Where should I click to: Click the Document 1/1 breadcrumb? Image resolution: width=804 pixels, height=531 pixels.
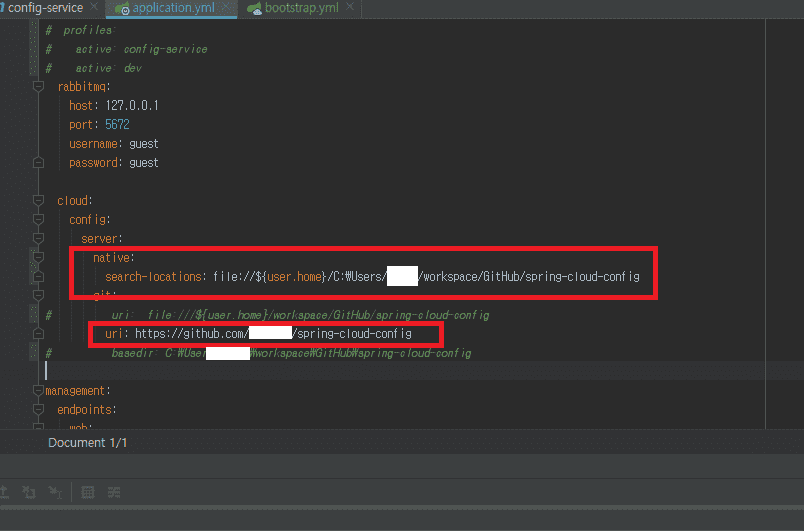tap(87, 443)
